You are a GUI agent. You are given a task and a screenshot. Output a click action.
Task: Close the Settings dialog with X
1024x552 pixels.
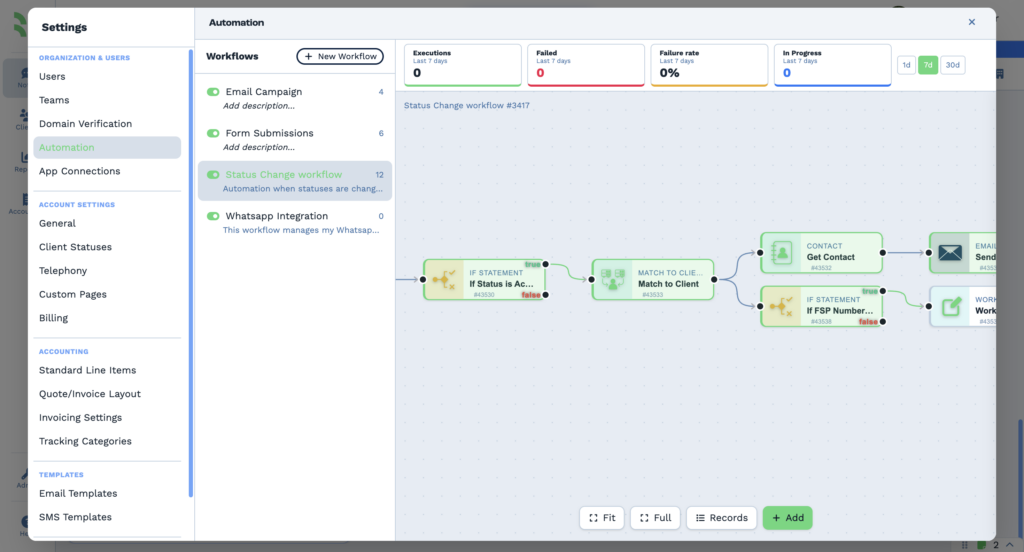[x=972, y=22]
